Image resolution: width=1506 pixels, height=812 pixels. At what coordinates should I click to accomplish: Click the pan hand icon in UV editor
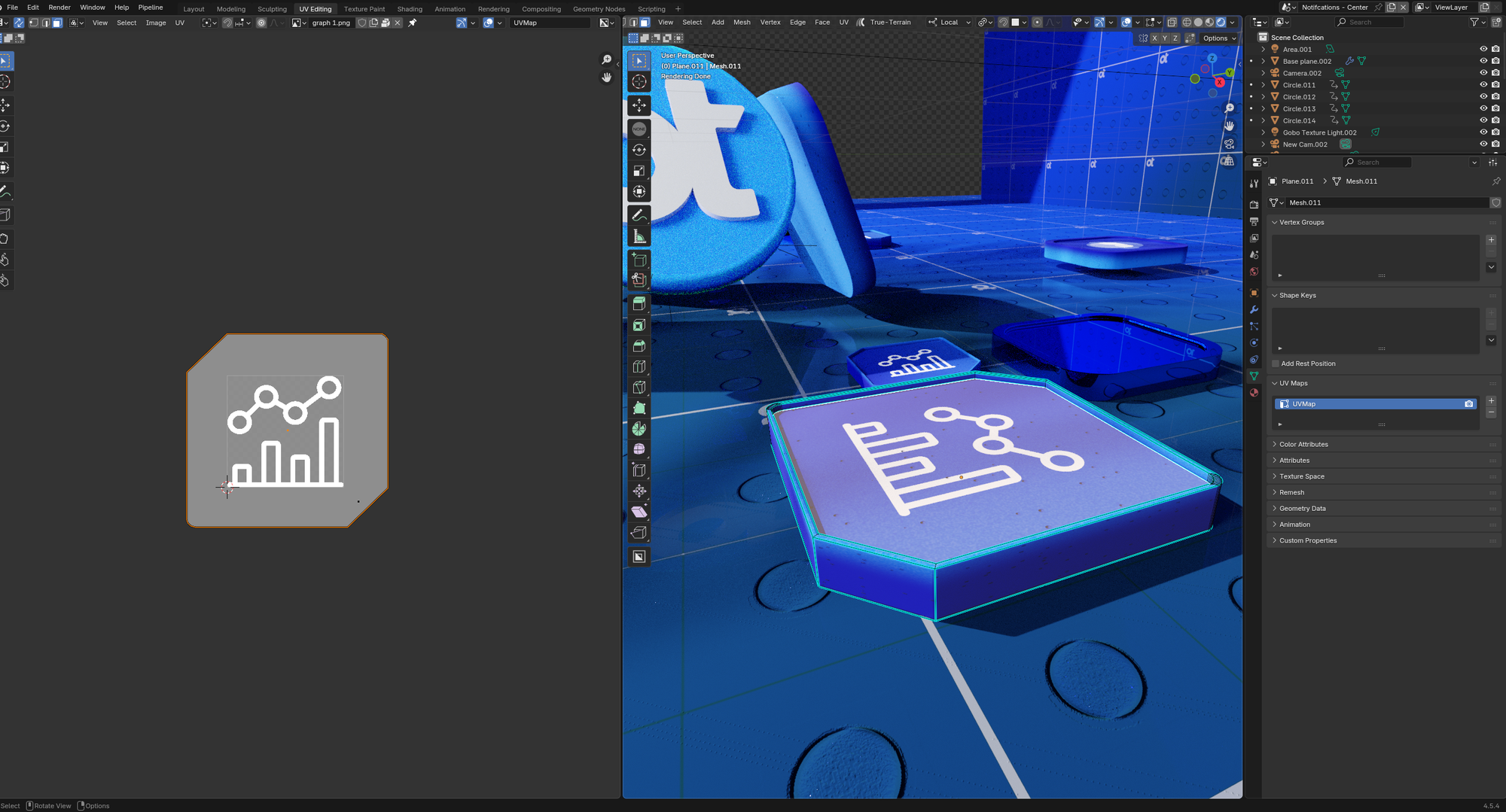coord(606,78)
